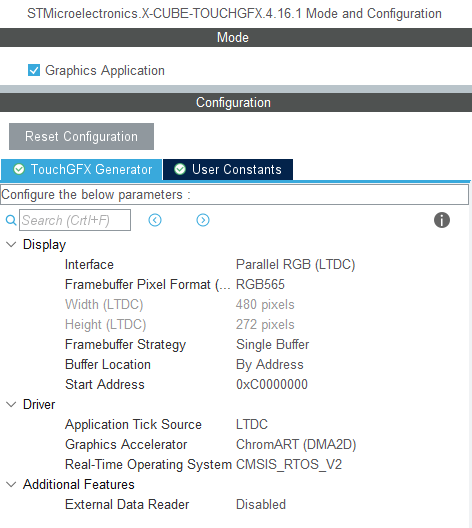Click 'Configure the below parameters' text

pos(96,195)
